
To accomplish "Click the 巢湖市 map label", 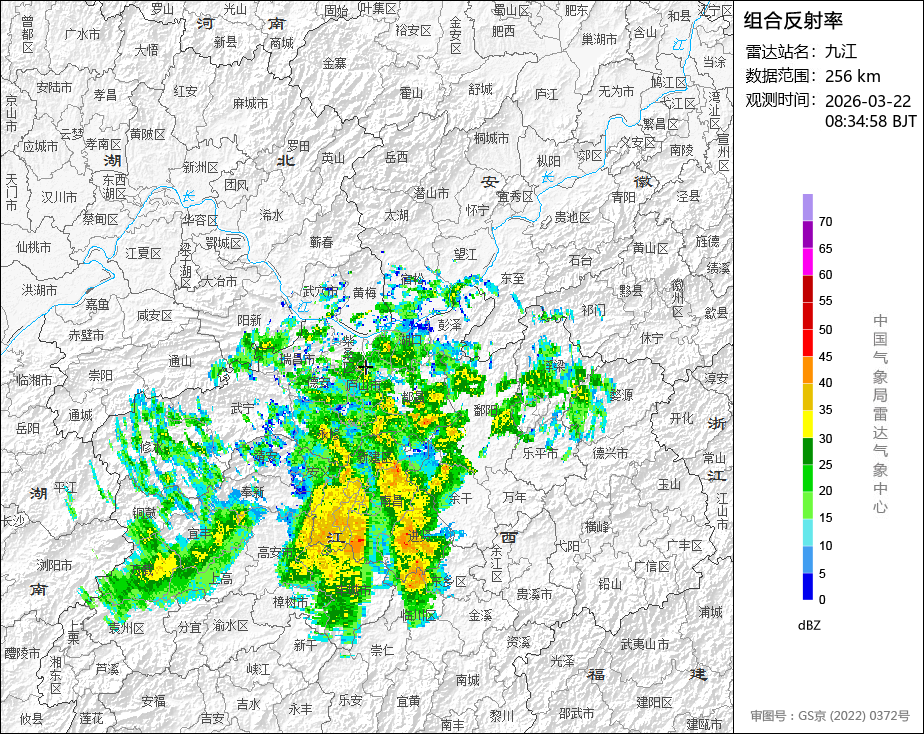I will [599, 39].
